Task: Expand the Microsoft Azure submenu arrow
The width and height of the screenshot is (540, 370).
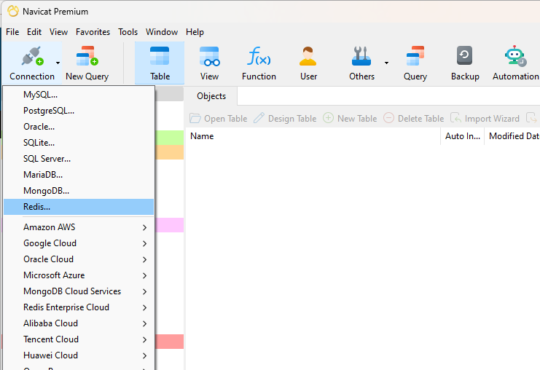Action: click(x=145, y=276)
